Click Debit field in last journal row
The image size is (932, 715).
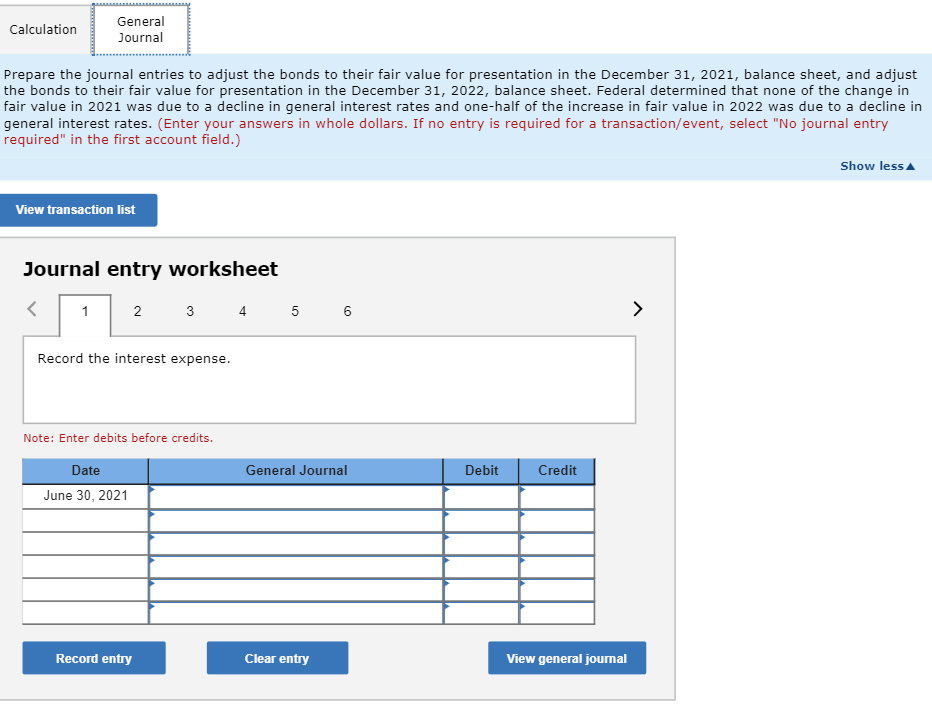[x=481, y=613]
